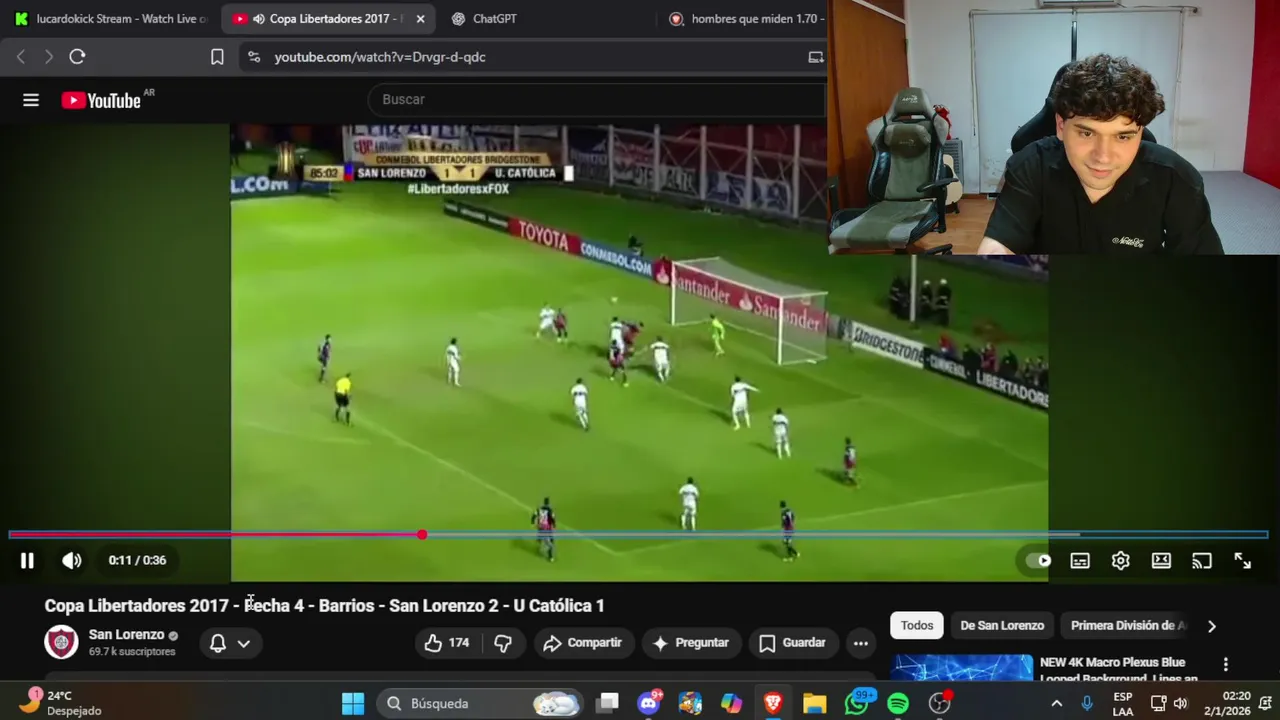Open Task View on the taskbar

click(607, 704)
